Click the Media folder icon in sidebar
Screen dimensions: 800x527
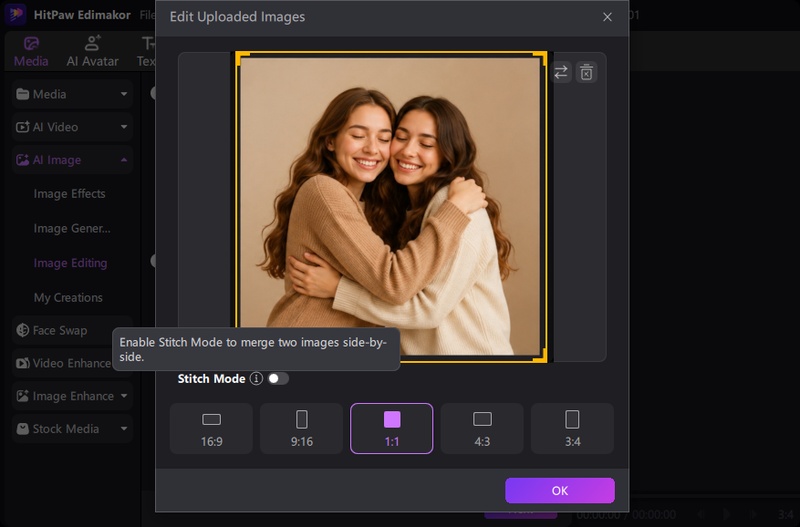pos(22,94)
